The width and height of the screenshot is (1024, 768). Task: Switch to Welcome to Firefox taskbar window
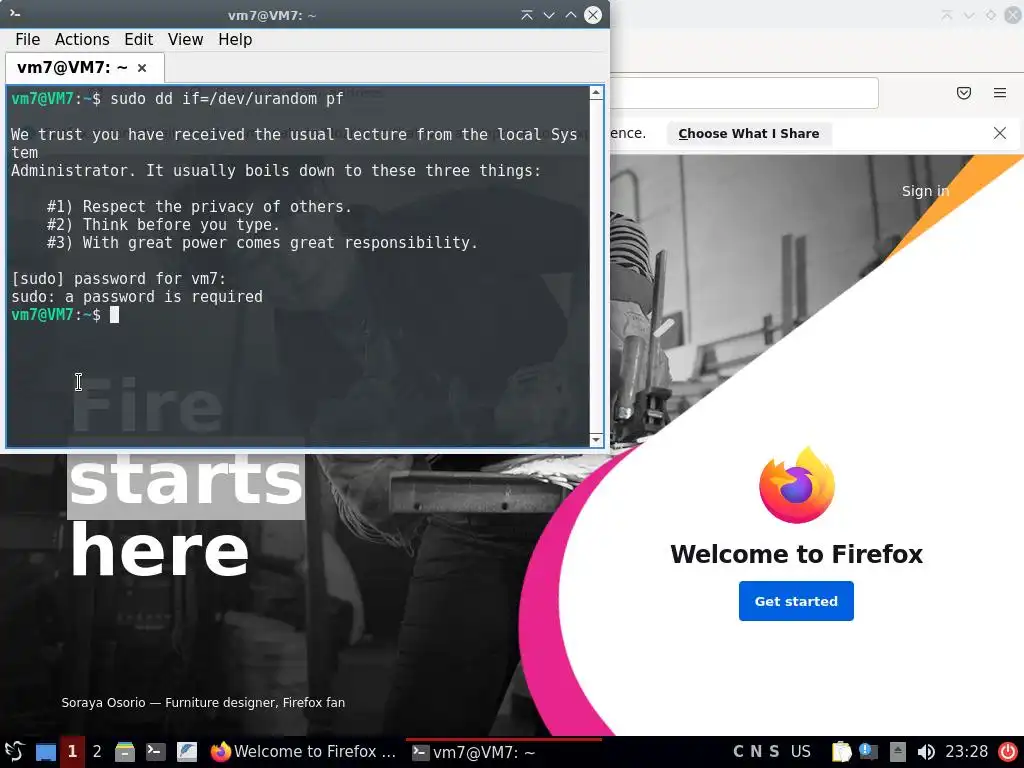click(x=303, y=752)
